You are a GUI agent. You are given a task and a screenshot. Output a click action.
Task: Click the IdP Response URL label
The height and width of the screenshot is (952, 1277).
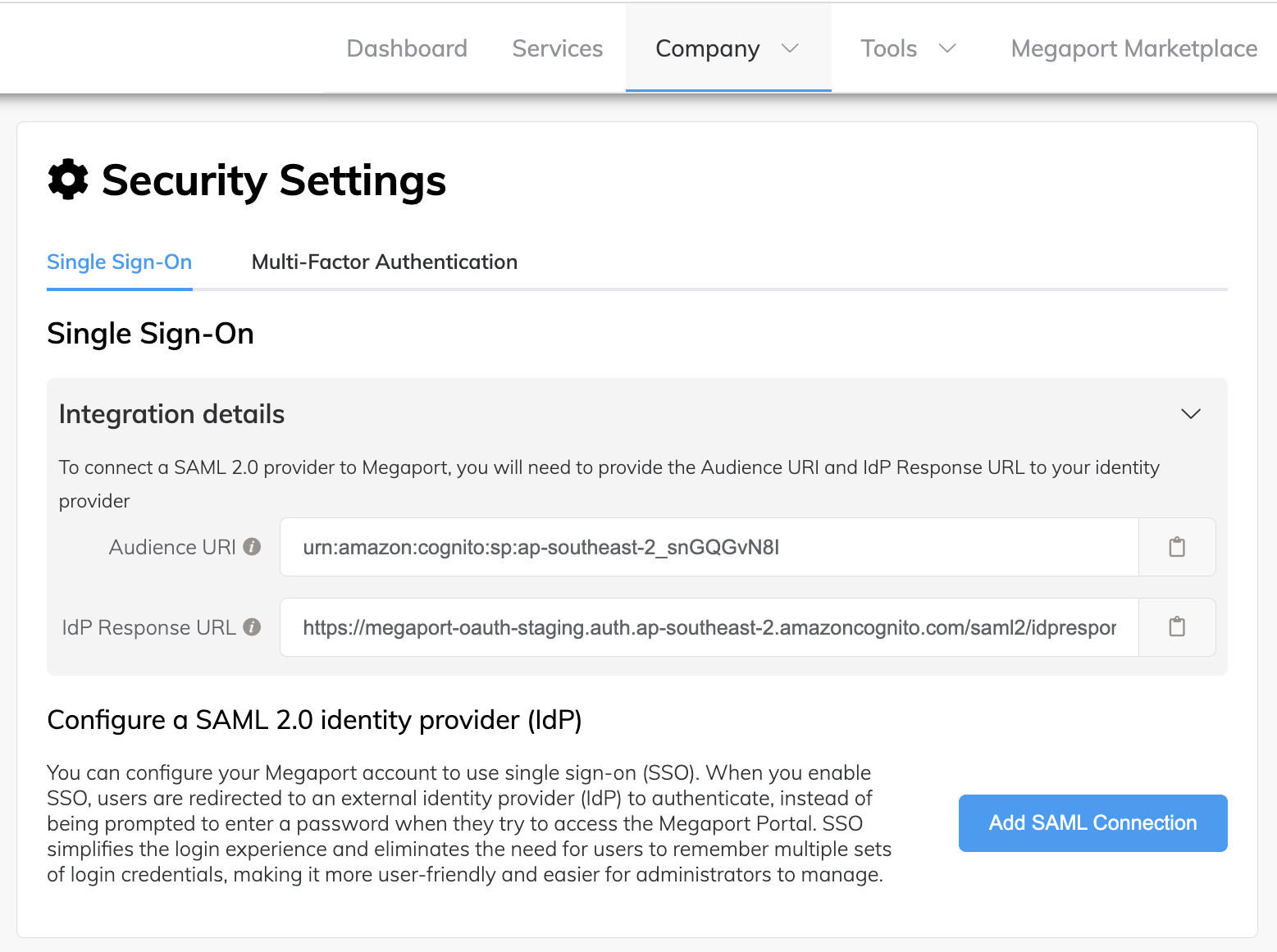click(x=149, y=627)
